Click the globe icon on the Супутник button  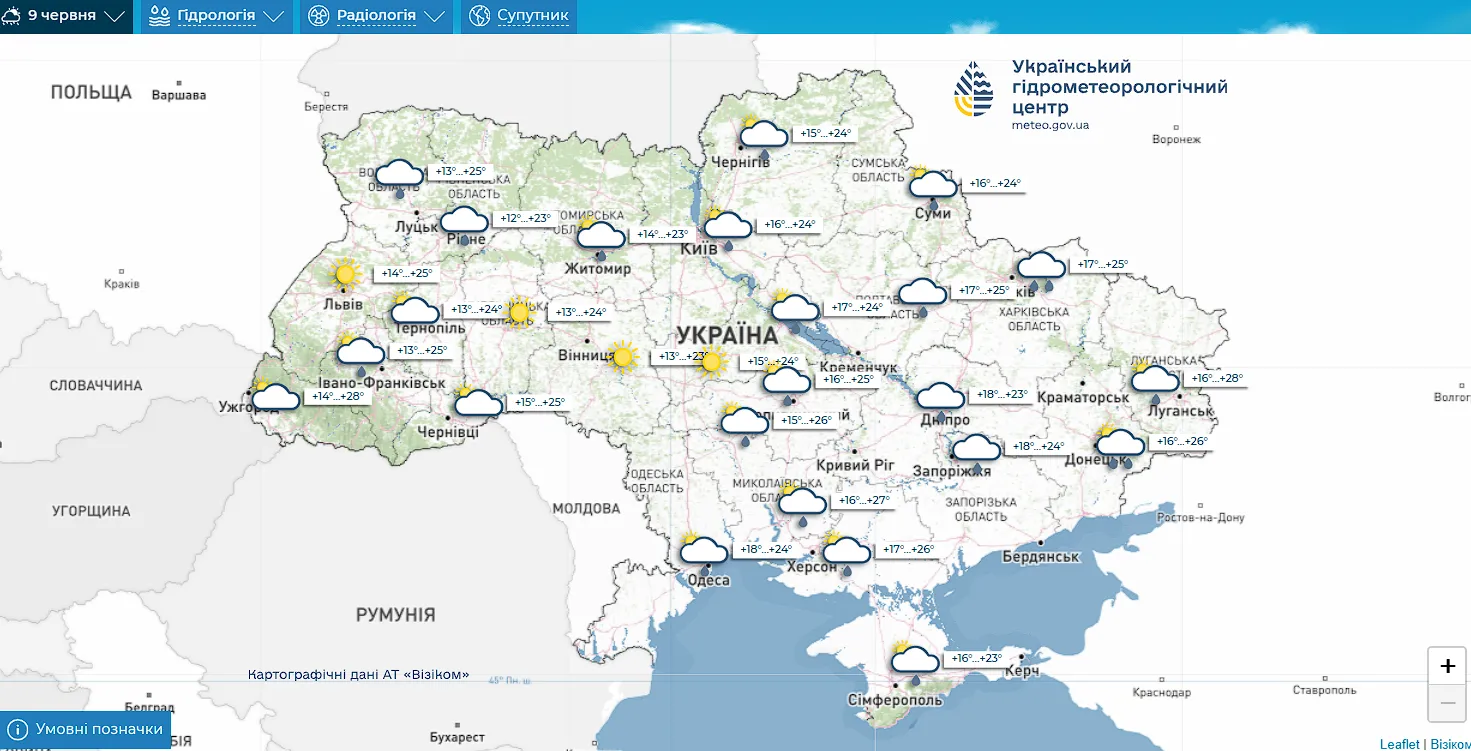(479, 16)
